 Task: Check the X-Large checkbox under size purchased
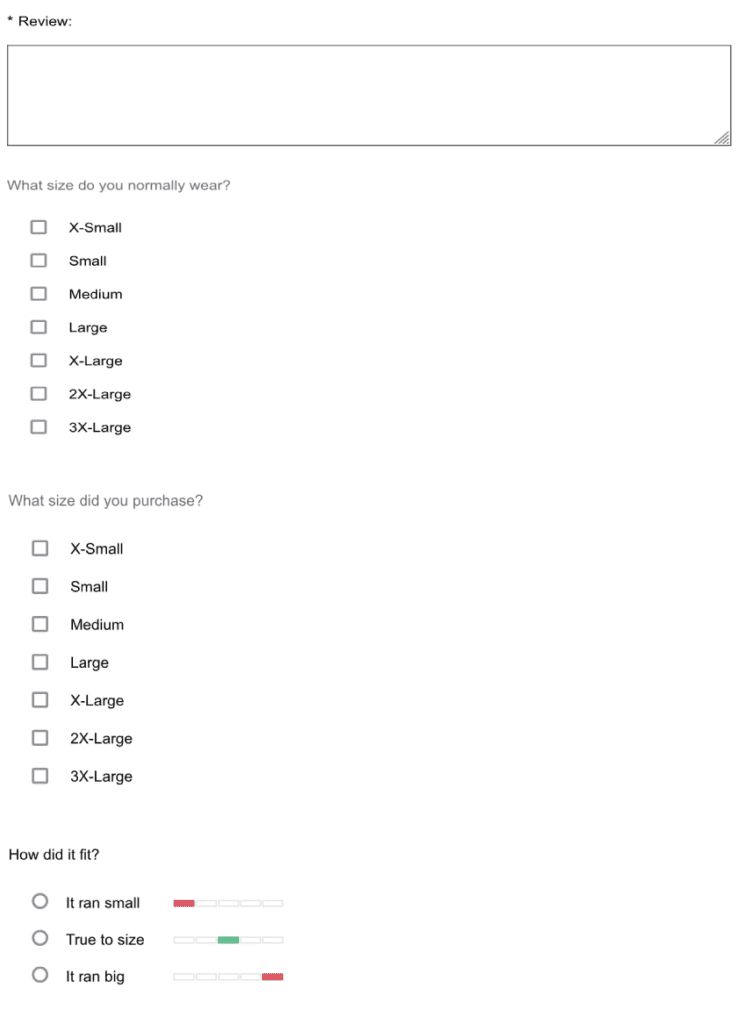point(39,700)
